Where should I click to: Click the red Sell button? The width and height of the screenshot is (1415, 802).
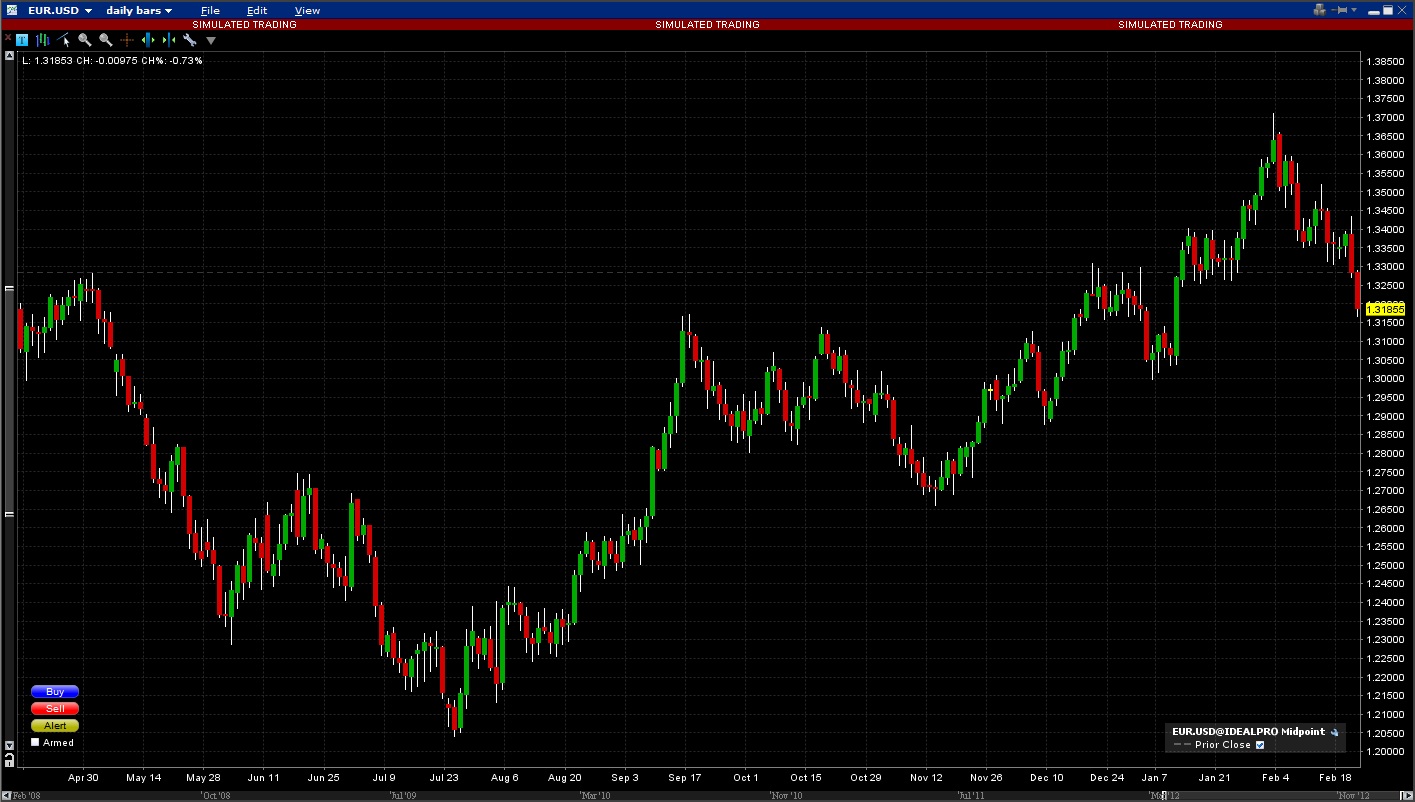[x=55, y=709]
